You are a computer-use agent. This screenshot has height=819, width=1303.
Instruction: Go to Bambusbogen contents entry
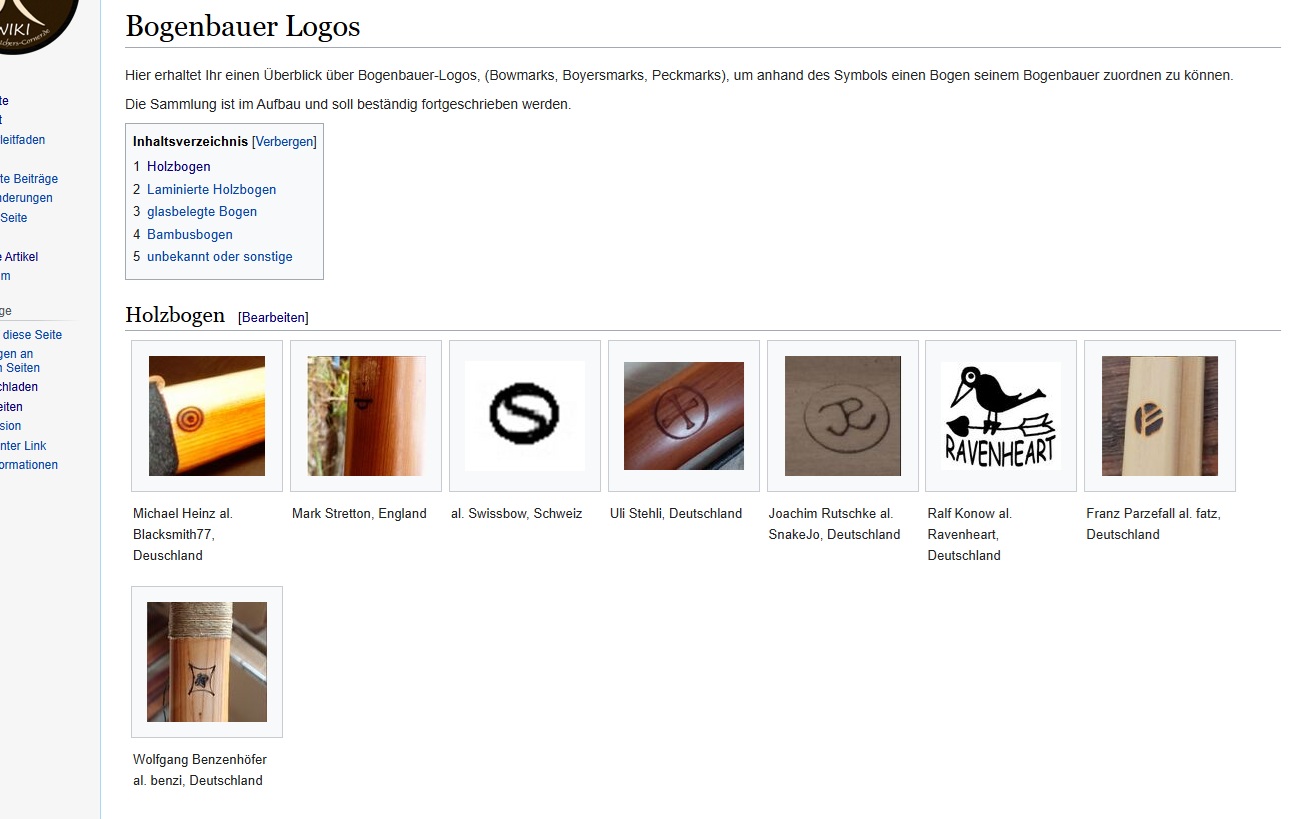click(190, 234)
